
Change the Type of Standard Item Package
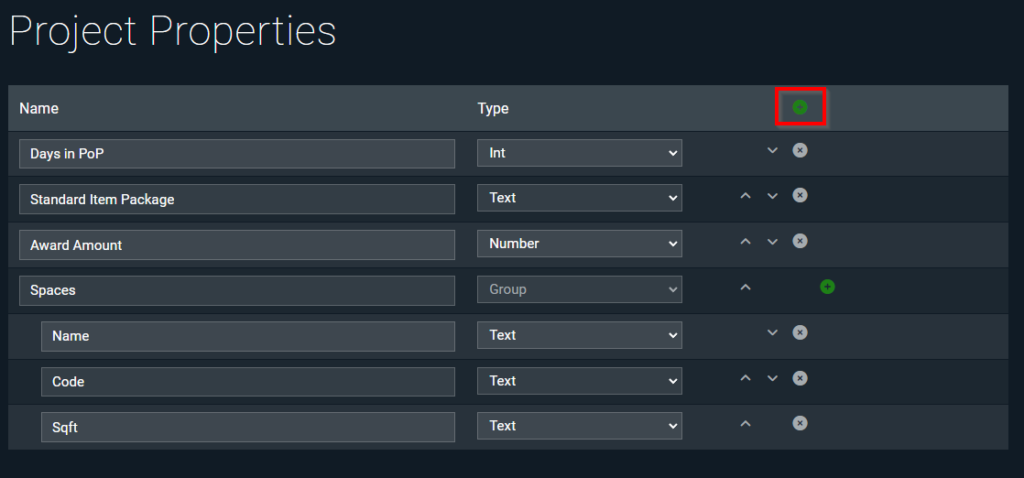[x=580, y=198]
